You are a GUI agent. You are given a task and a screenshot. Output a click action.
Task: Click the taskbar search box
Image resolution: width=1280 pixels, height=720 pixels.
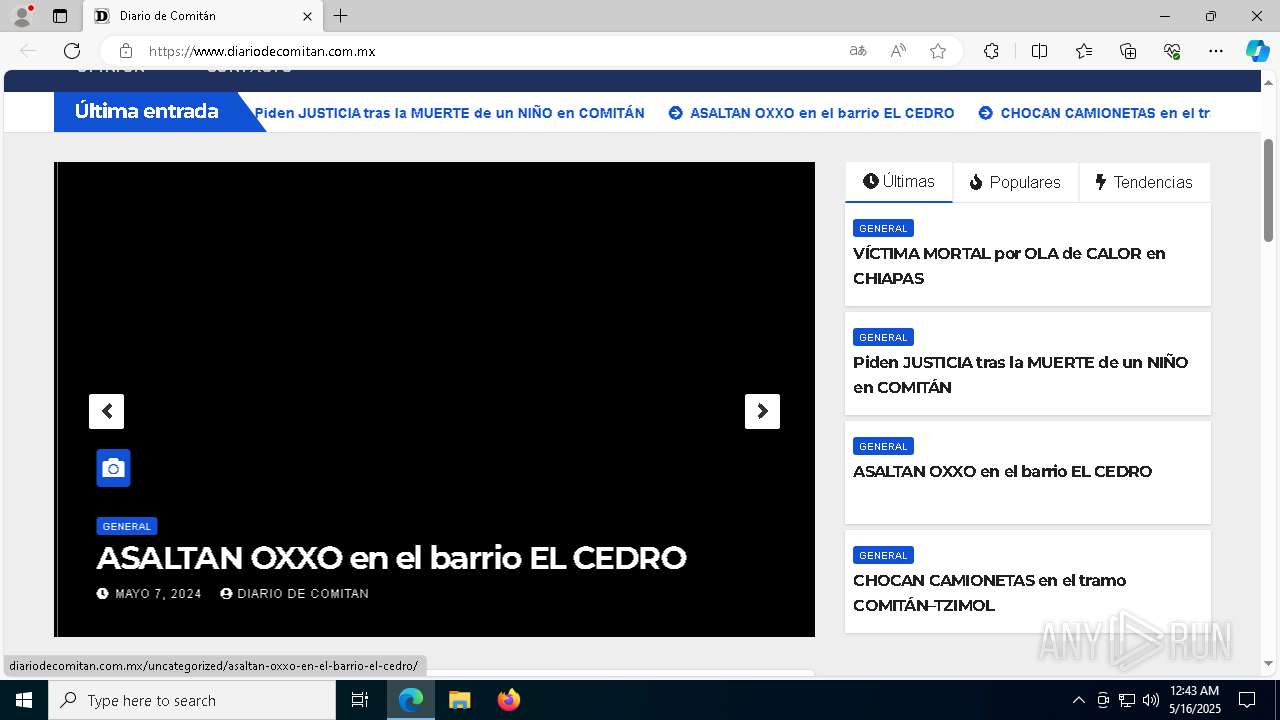tap(192, 700)
